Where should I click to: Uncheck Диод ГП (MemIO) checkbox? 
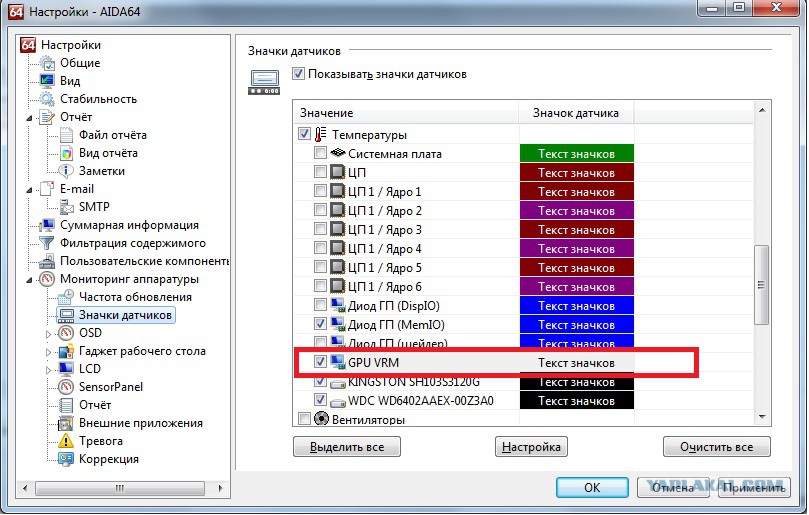tap(320, 324)
